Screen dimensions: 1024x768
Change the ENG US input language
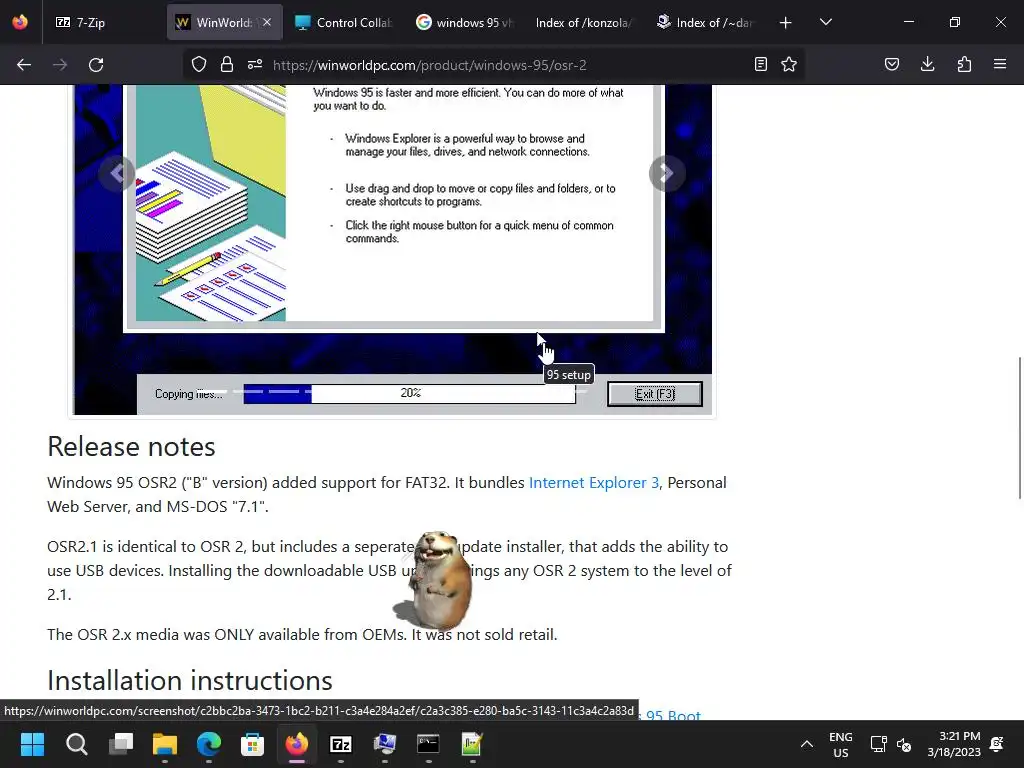pos(840,744)
